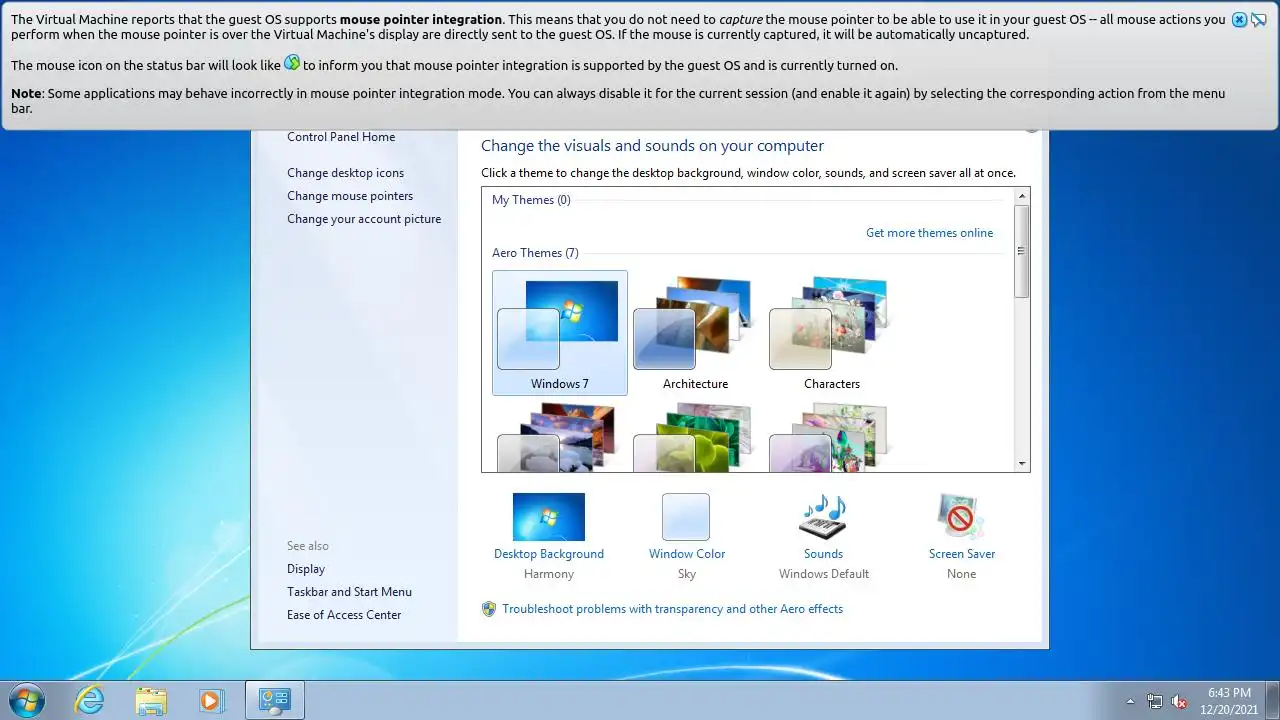
Task: Open Desktop Background icon showing Harmony
Action: coord(549,517)
